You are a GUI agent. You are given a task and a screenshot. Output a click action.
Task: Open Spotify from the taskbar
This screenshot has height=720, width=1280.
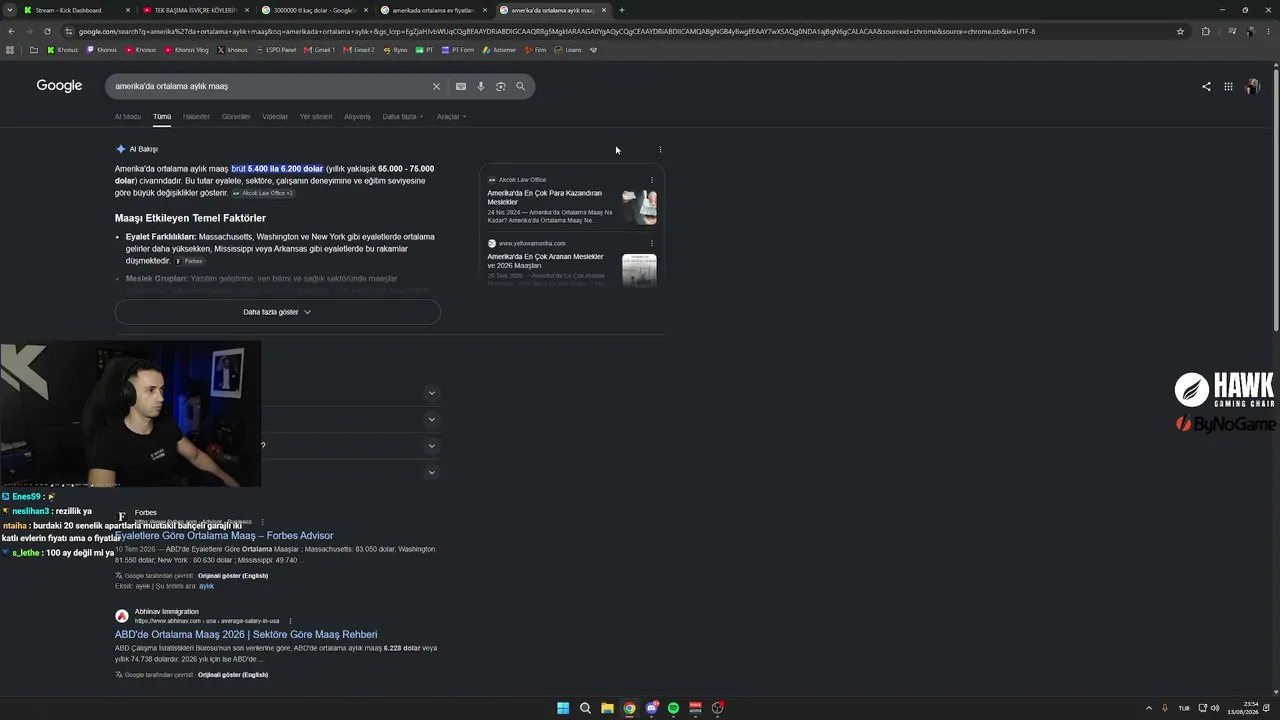[x=673, y=708]
